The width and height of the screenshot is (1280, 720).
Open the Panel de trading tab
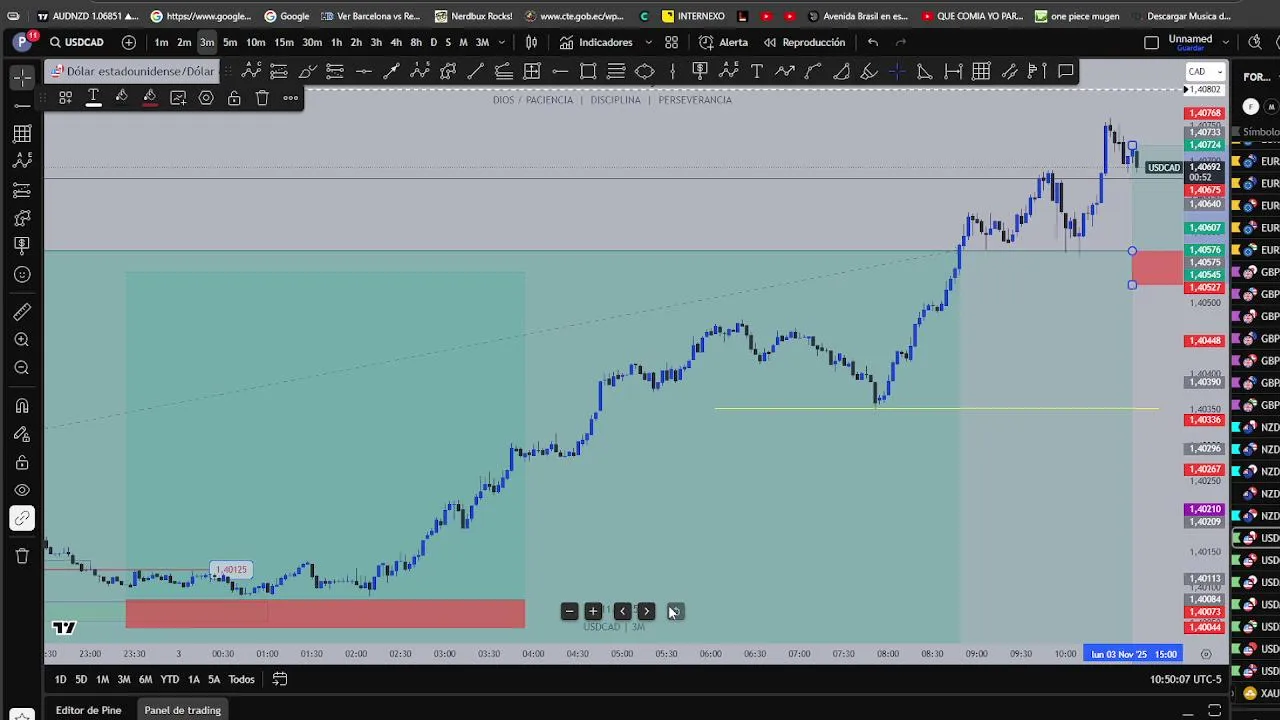(182, 710)
